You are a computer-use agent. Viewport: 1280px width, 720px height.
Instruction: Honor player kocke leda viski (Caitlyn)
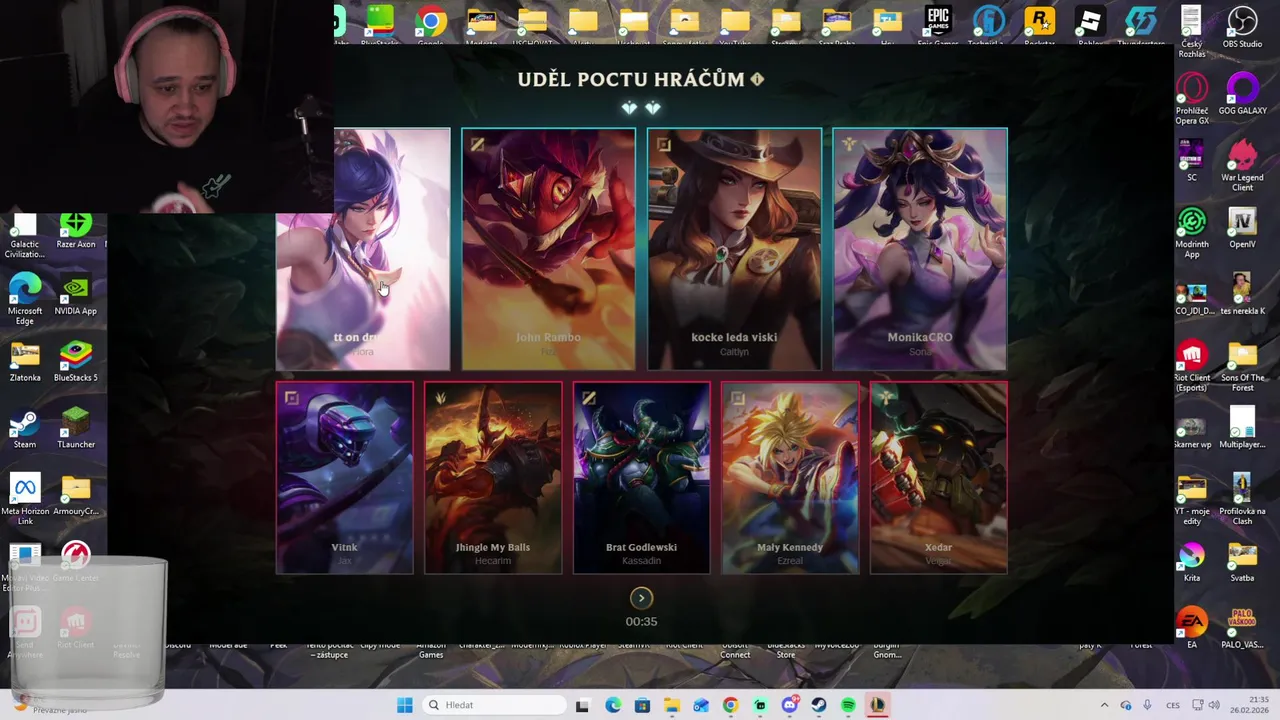(x=734, y=249)
